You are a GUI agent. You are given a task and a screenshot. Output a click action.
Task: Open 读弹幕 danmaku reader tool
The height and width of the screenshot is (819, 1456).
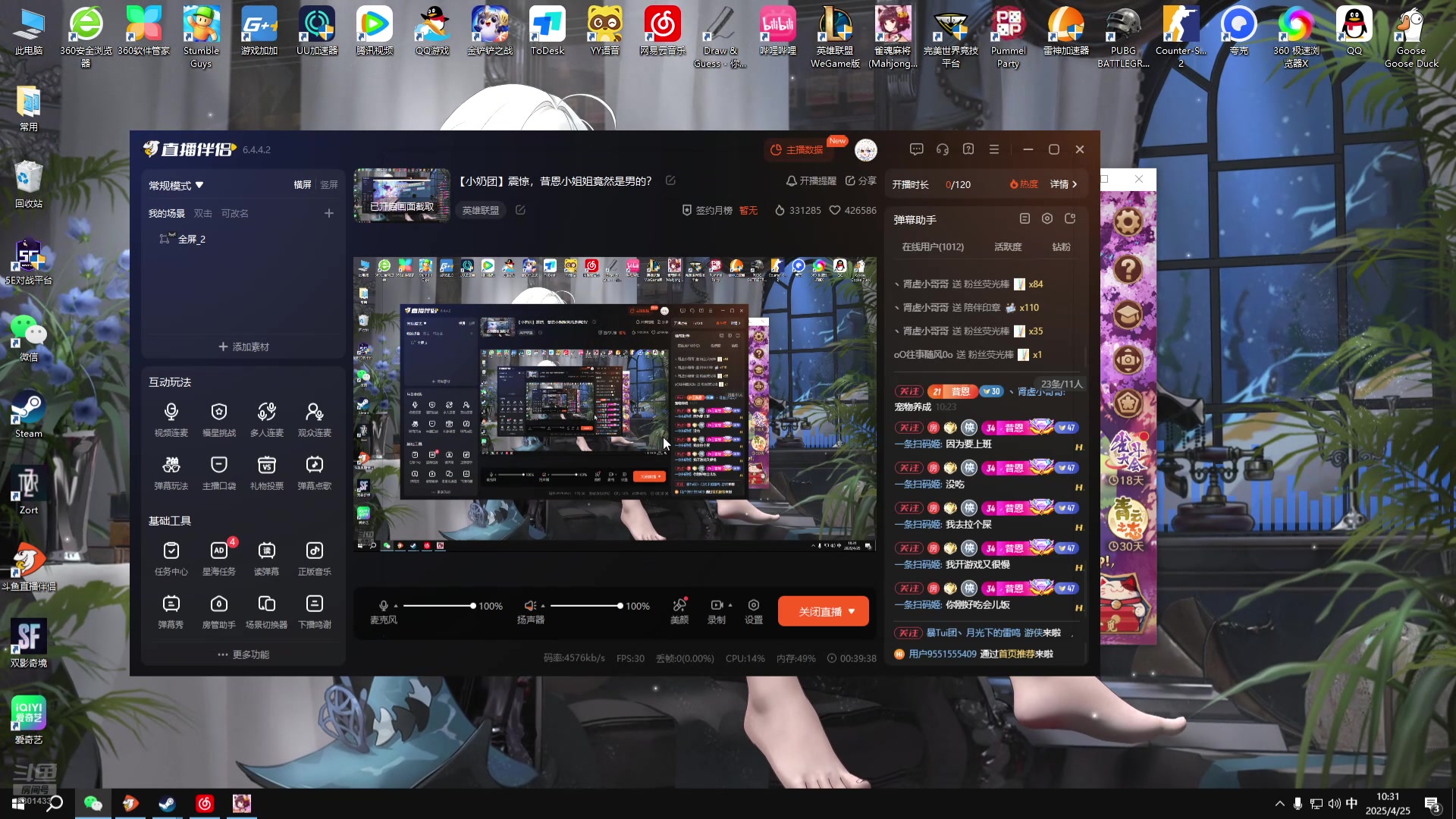point(267,558)
